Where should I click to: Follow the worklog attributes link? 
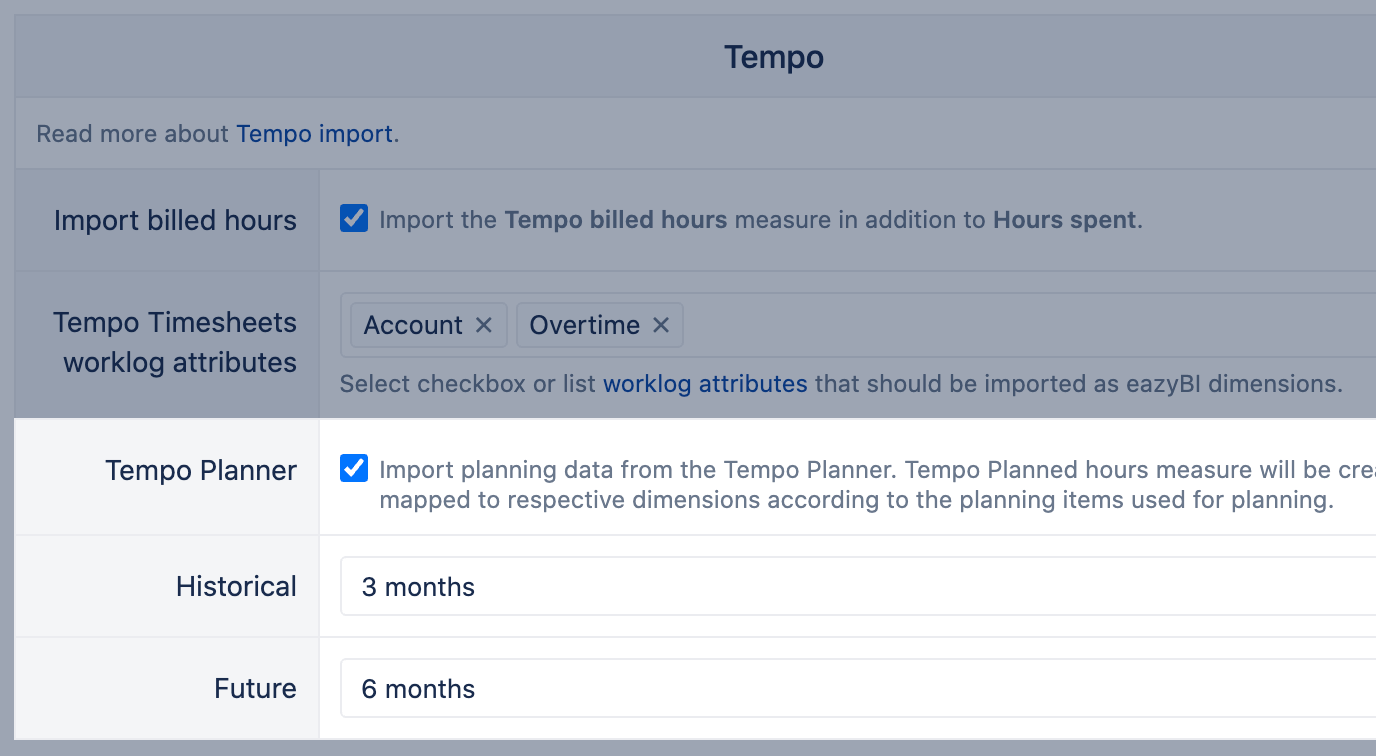[x=705, y=383]
